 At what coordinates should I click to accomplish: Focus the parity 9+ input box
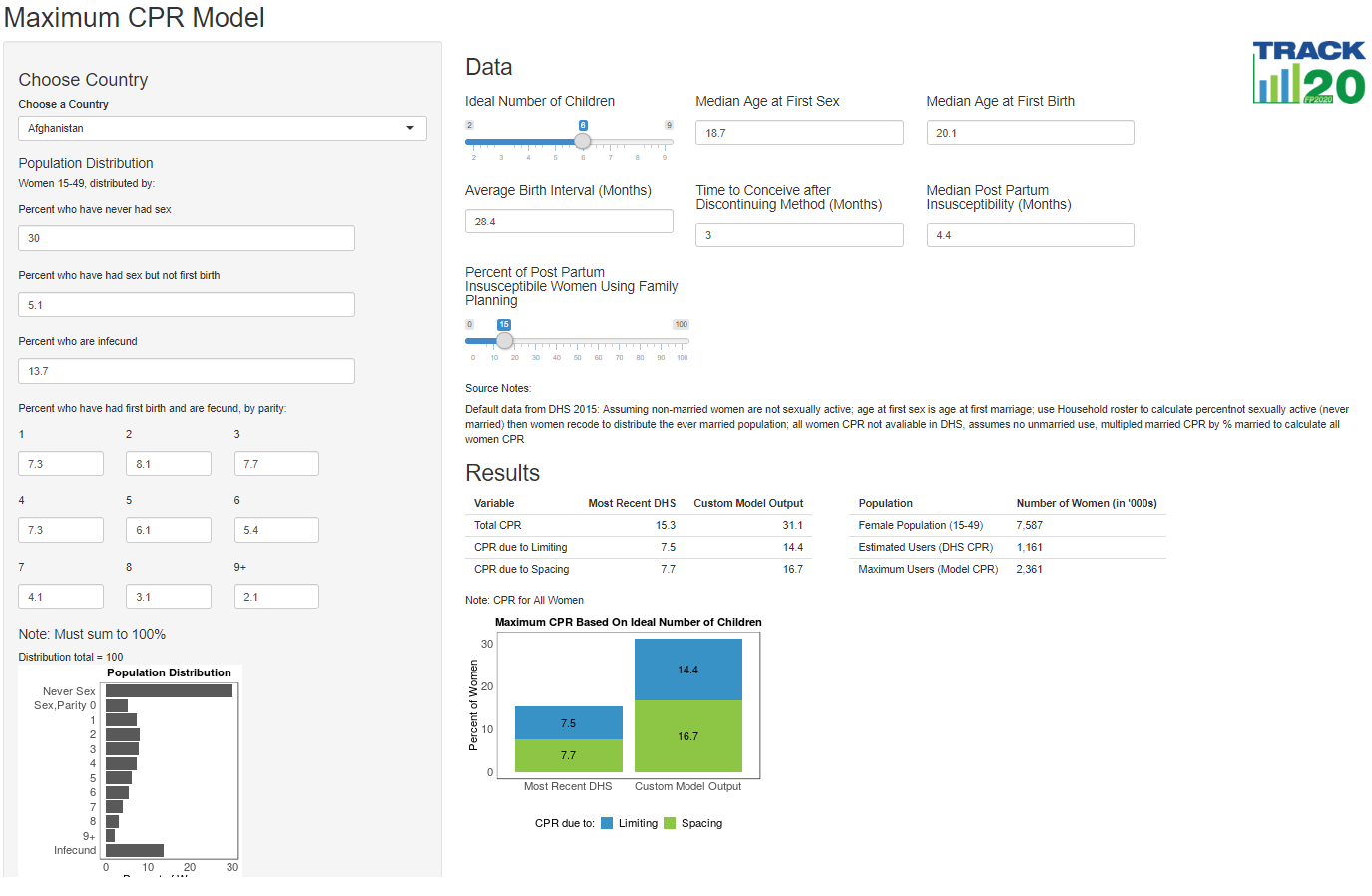[x=276, y=597]
